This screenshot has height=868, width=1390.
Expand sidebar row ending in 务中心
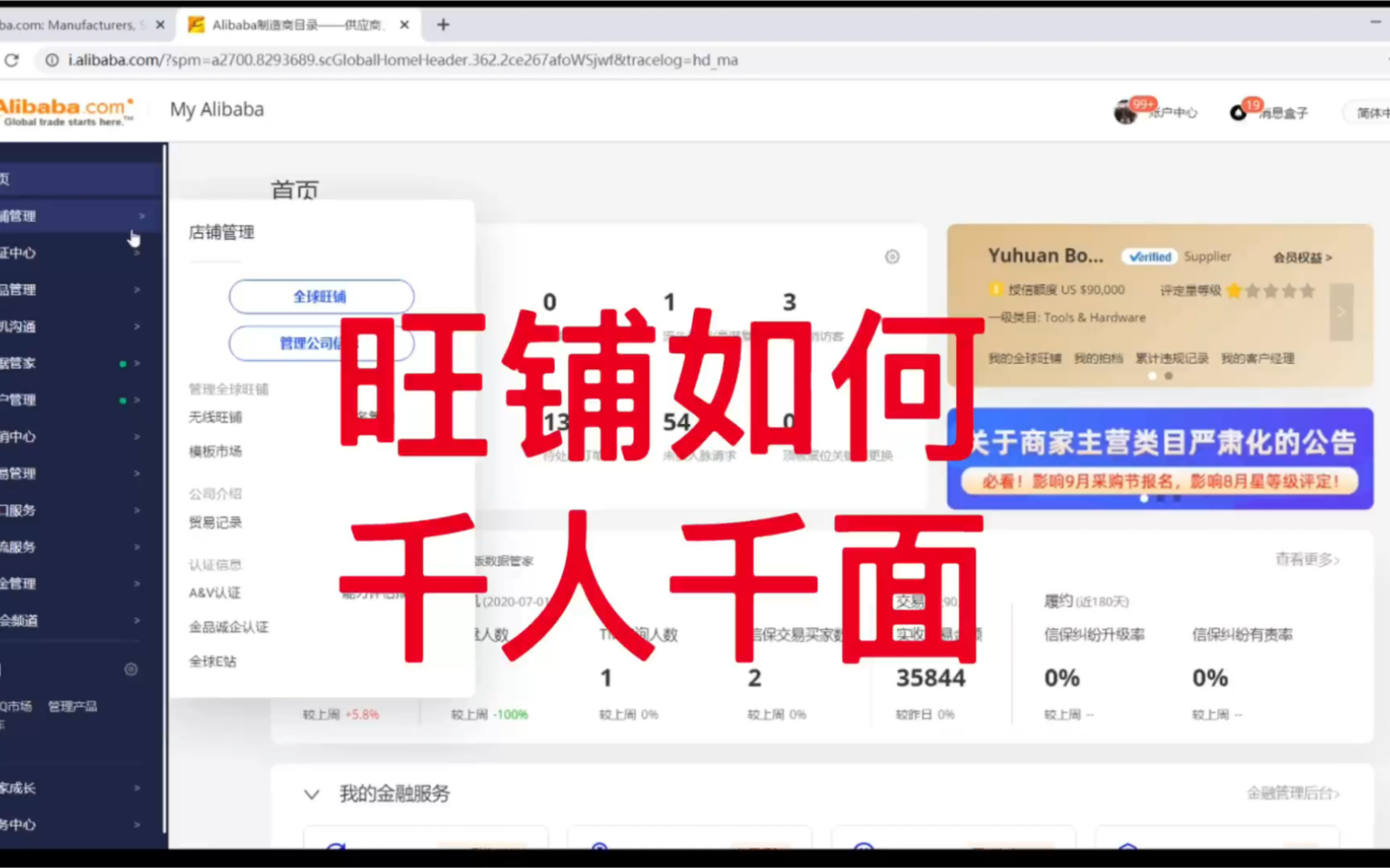tap(80, 824)
